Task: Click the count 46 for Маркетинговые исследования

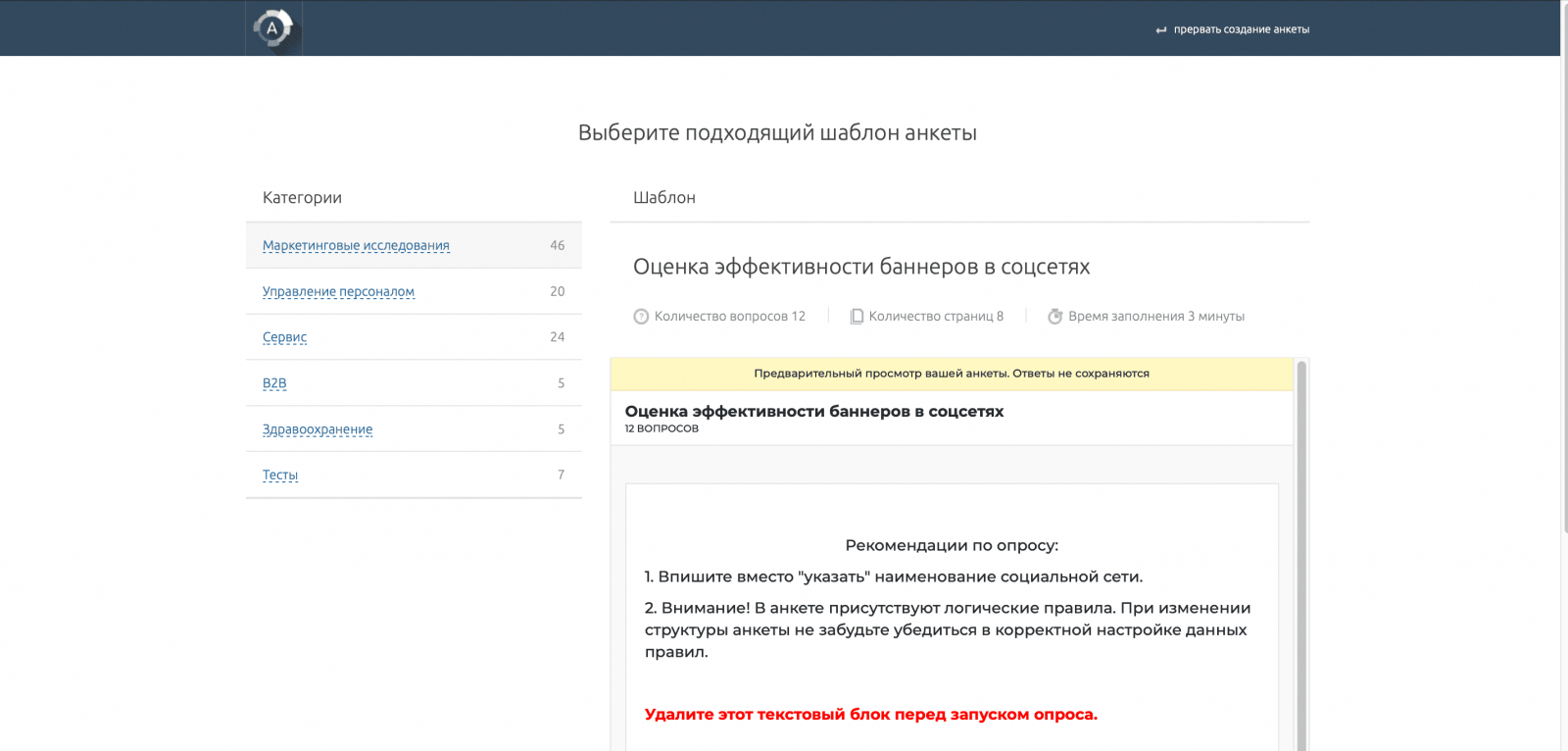Action: (x=557, y=245)
